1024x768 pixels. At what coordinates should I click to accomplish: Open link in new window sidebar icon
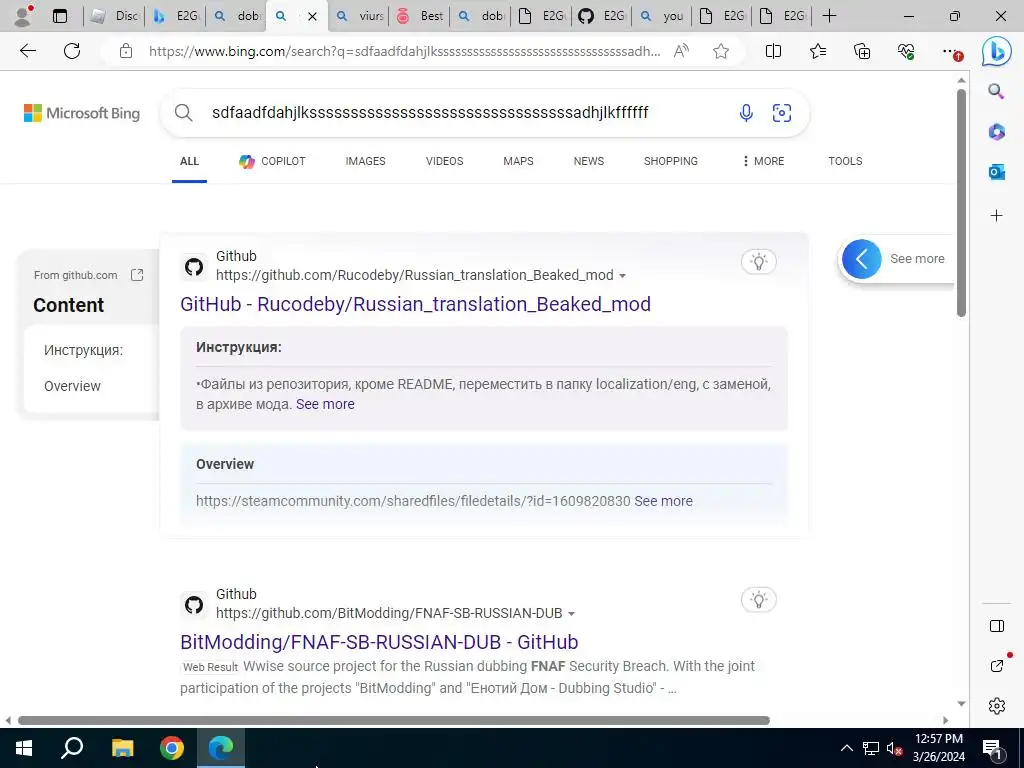(997, 665)
